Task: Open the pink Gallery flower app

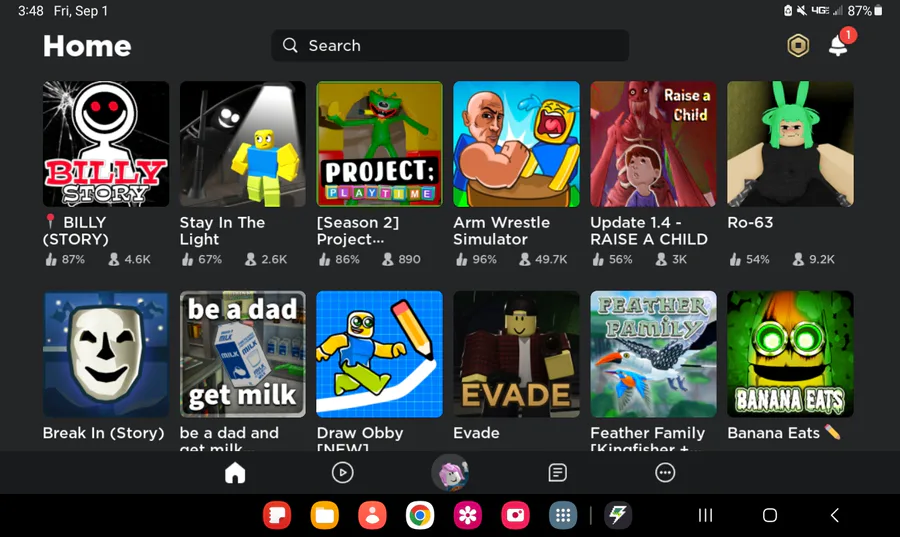Action: [467, 515]
